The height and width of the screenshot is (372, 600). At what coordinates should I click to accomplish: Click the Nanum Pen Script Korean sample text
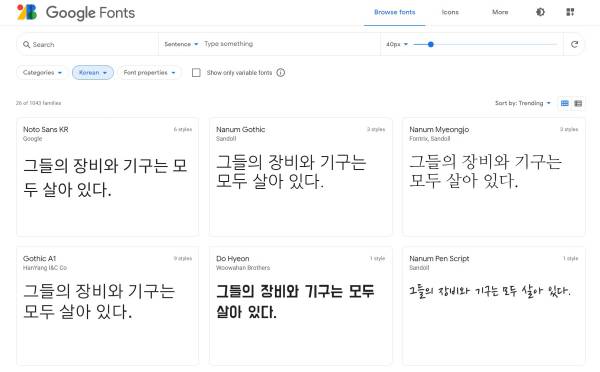pos(490,292)
